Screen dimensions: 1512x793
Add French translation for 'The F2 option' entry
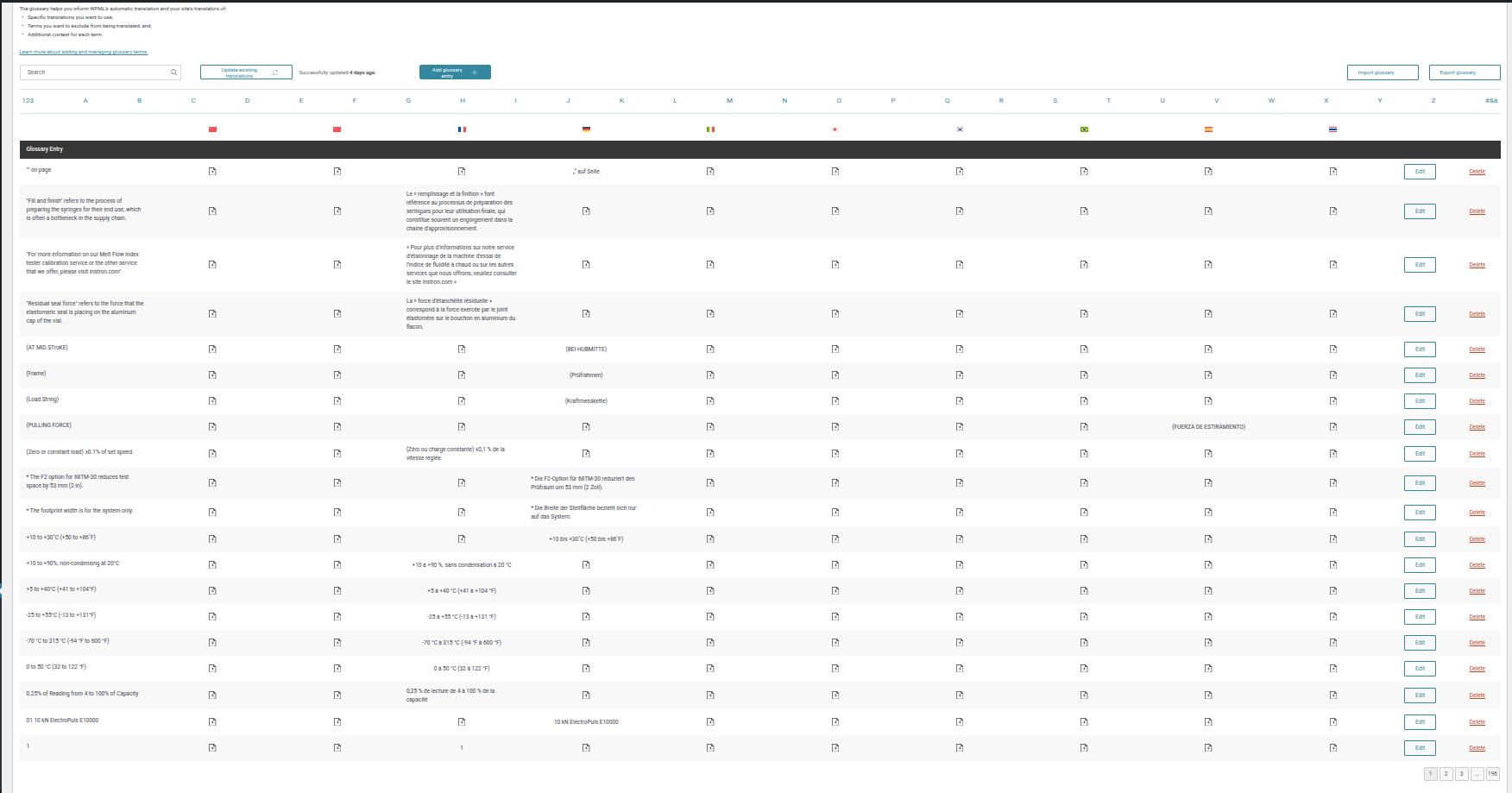(x=462, y=483)
